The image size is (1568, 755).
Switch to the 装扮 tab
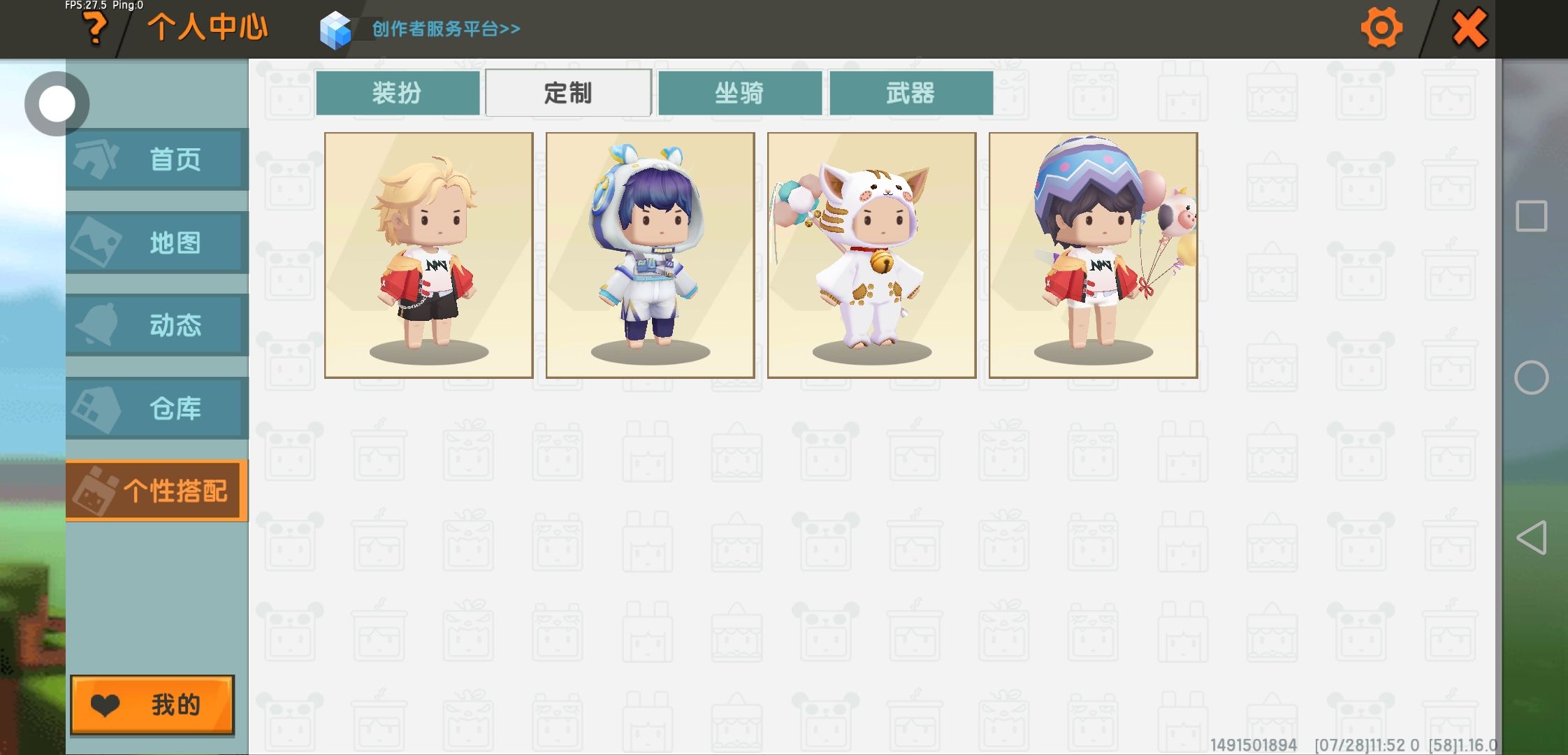pos(398,92)
